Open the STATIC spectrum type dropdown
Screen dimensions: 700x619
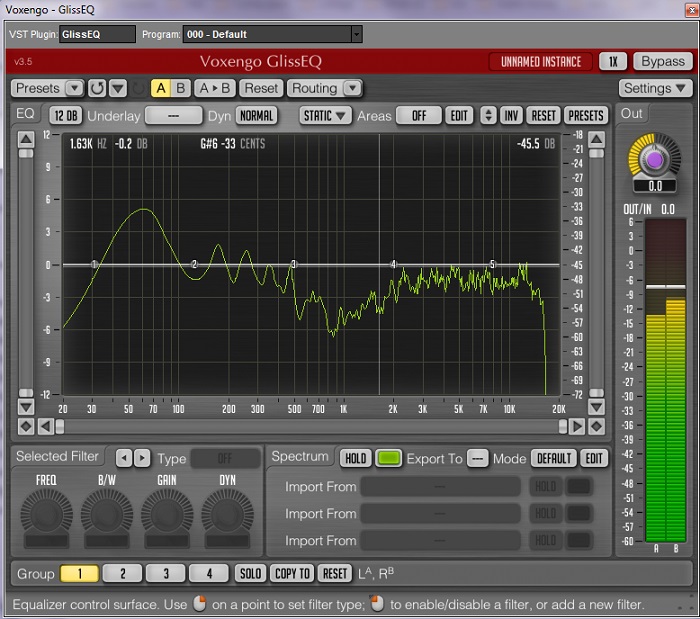click(x=326, y=115)
